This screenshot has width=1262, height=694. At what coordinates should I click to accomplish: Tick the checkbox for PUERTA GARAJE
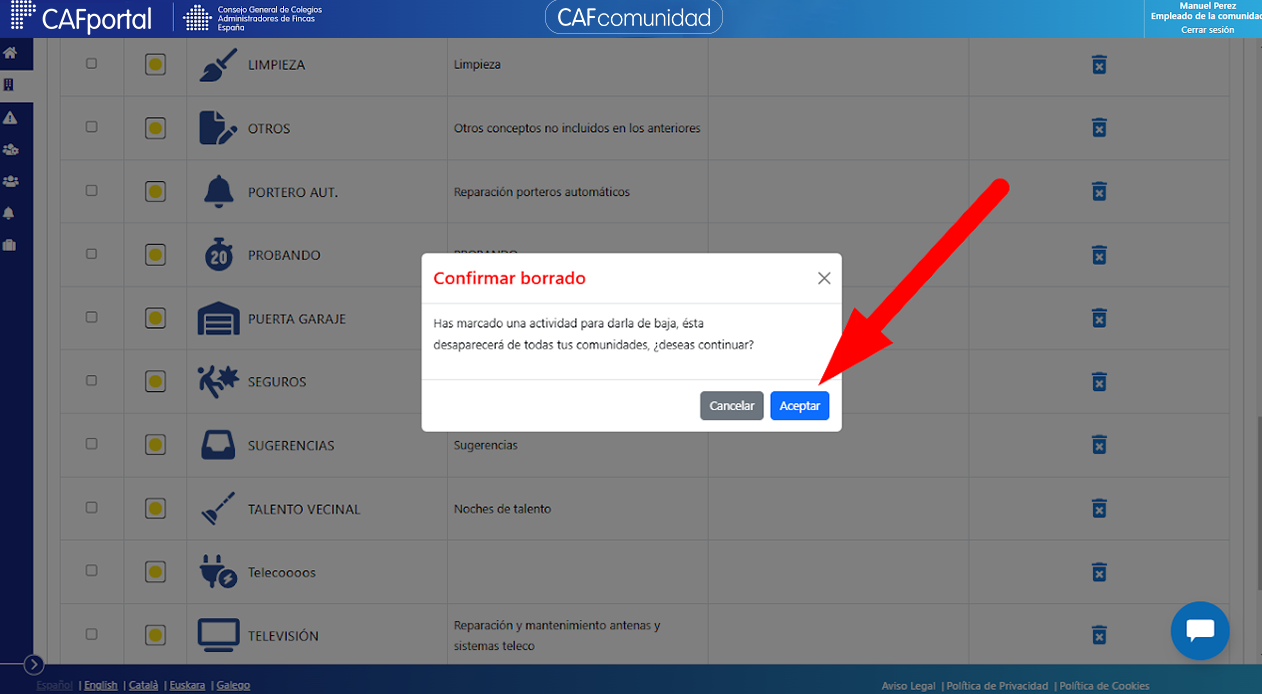[92, 317]
